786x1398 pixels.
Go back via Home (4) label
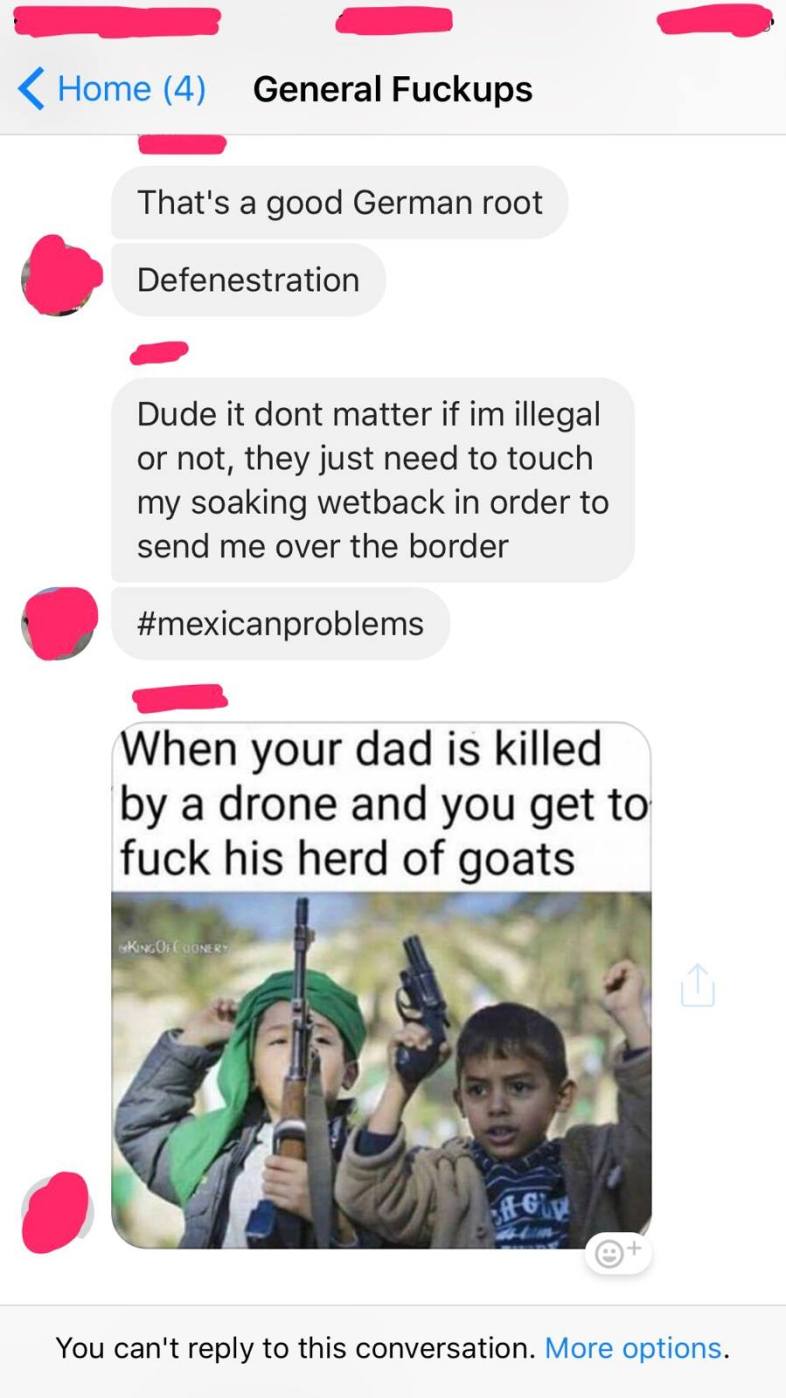[x=131, y=89]
